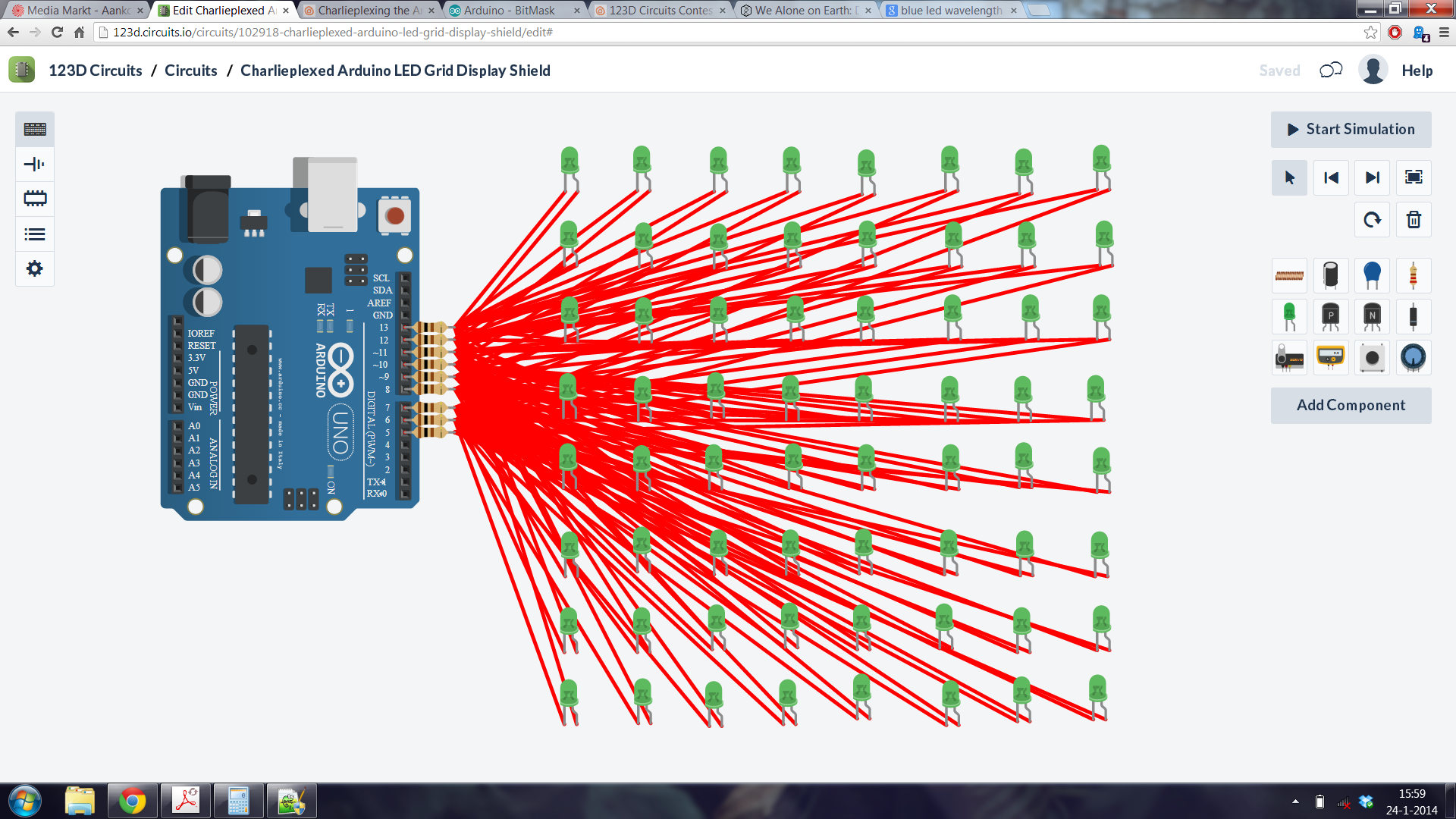
Task: Open circuit settings via gear icon
Action: 33,268
